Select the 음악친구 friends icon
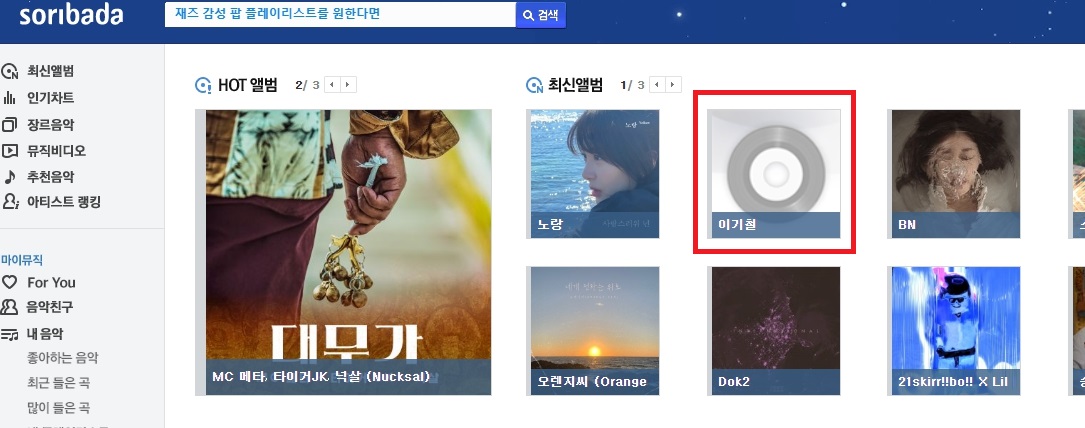 click(x=10, y=307)
